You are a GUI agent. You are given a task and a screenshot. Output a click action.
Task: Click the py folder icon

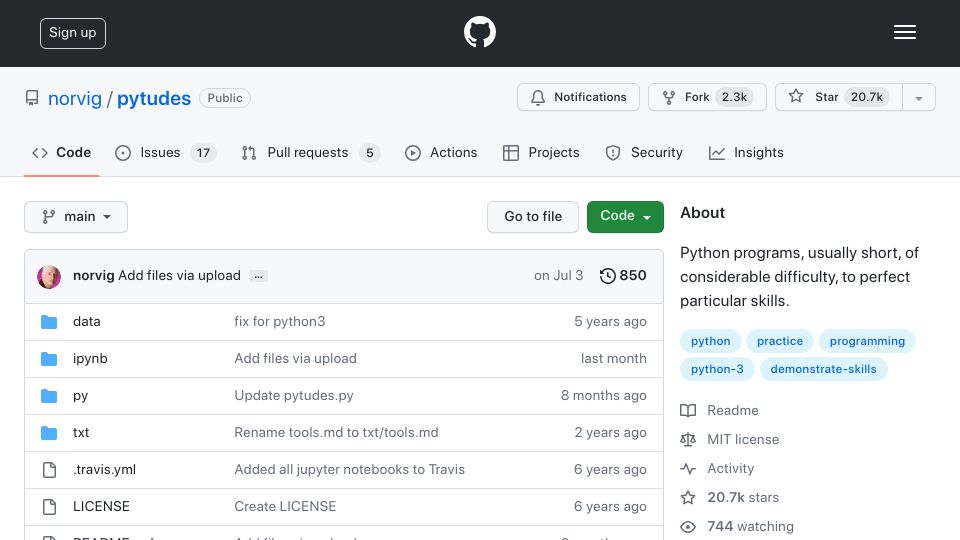click(x=49, y=396)
